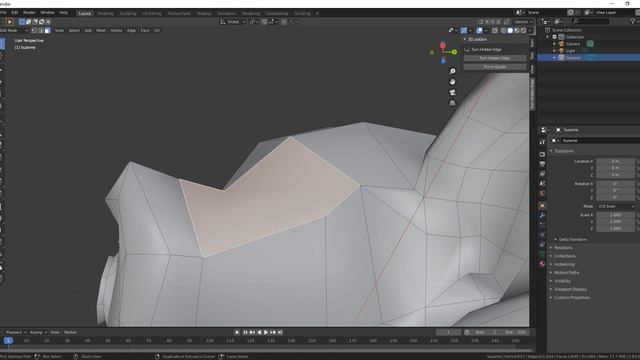Image resolution: width=640 pixels, height=360 pixels.
Task: Open the timeline Playback popover
Action: pyautogui.click(x=16, y=333)
